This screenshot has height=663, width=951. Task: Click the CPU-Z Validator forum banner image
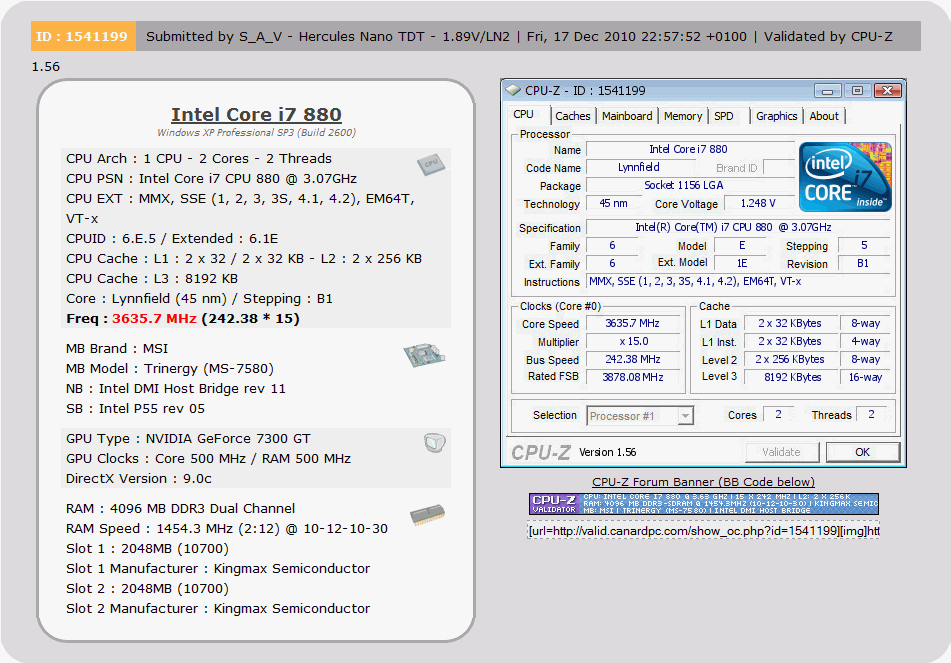pyautogui.click(x=704, y=503)
